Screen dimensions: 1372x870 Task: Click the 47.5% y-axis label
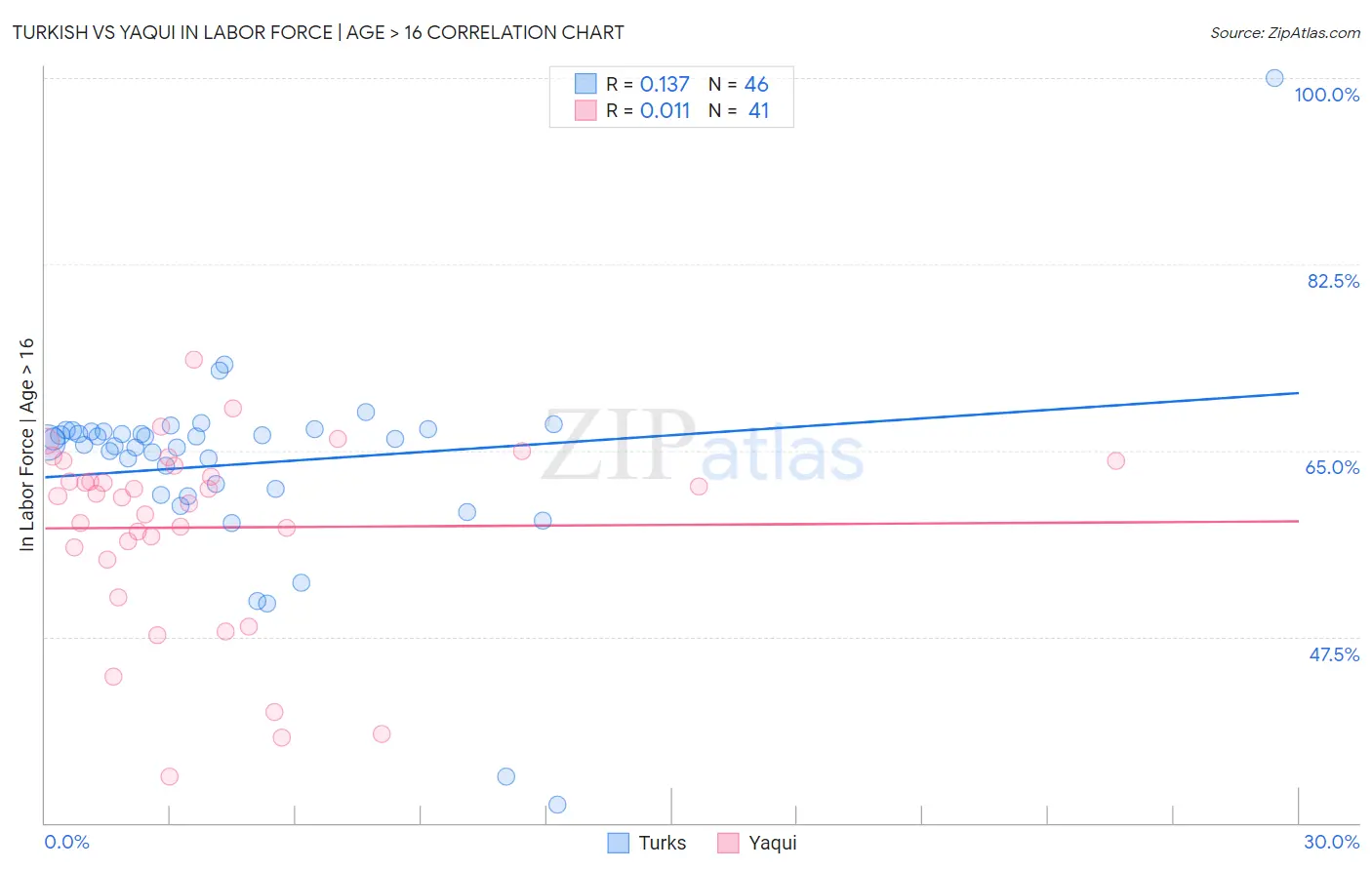point(1334,654)
